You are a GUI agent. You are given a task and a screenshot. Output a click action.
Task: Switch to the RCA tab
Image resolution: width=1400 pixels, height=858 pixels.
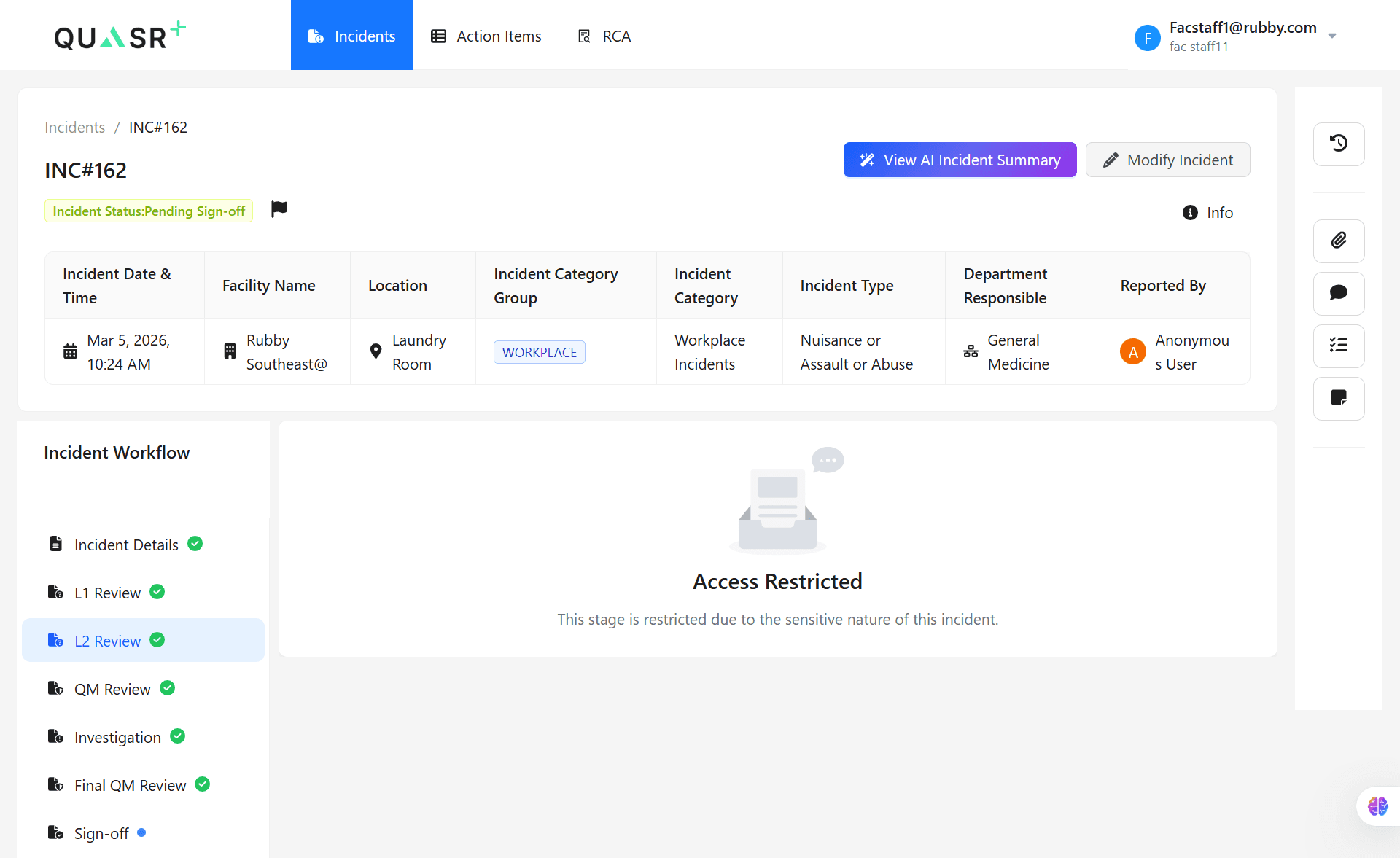(x=604, y=36)
